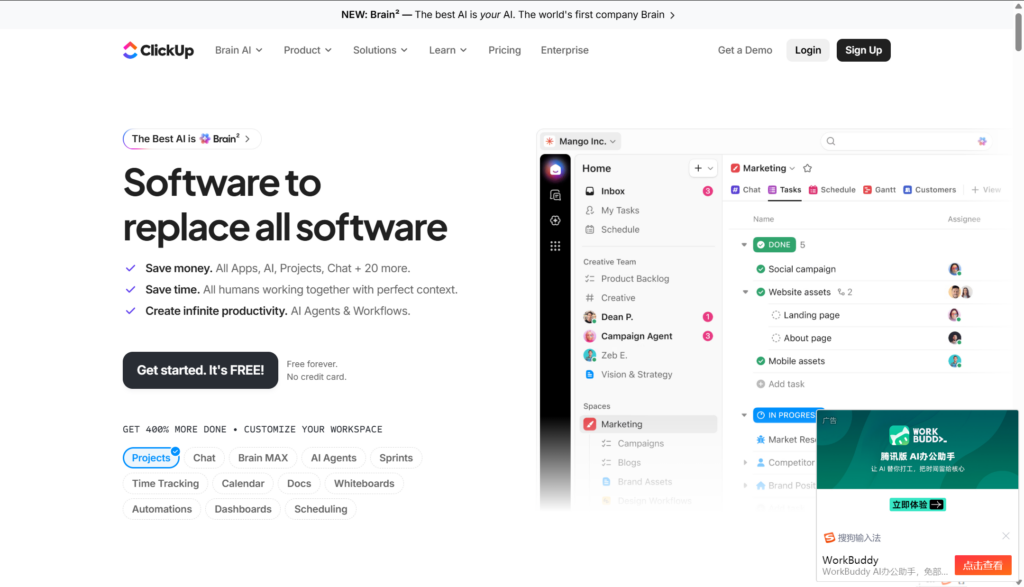The image size is (1024, 587).
Task: Click the plus icon next to Home
Action: tap(698, 168)
